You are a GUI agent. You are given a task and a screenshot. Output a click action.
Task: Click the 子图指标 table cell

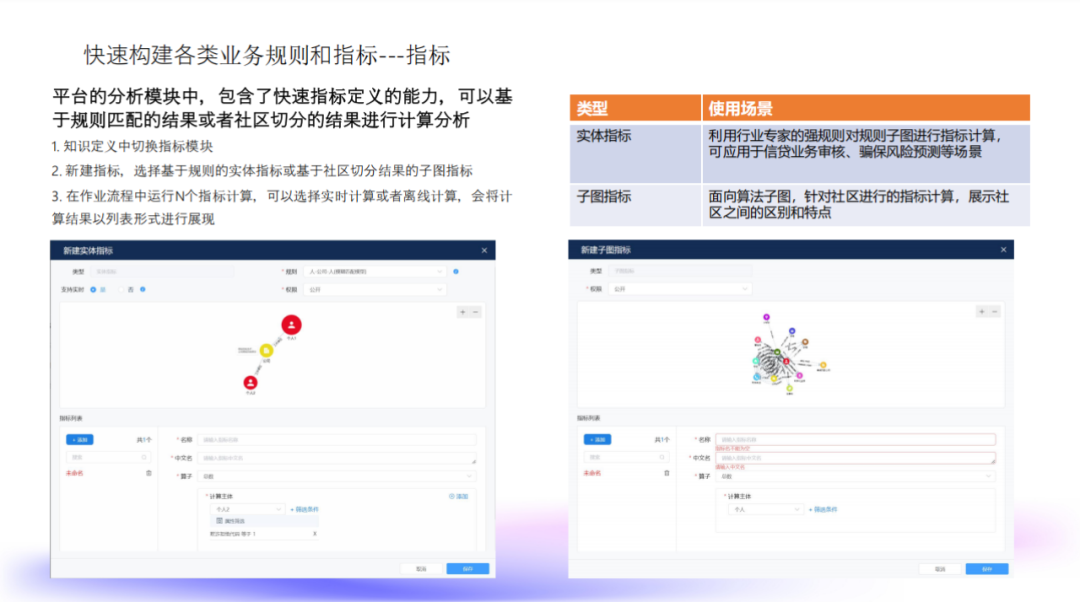pyautogui.click(x=635, y=205)
